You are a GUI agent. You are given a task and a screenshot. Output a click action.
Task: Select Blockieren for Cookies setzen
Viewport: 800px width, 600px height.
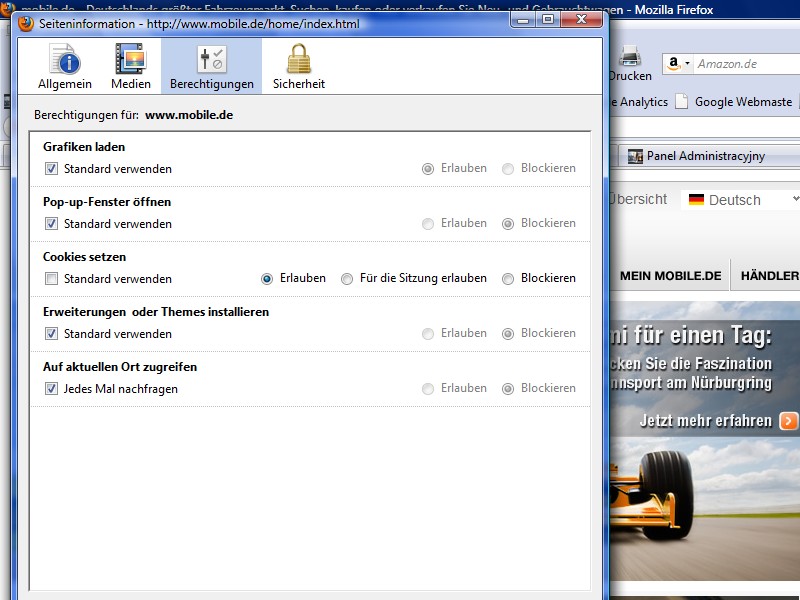coord(508,279)
